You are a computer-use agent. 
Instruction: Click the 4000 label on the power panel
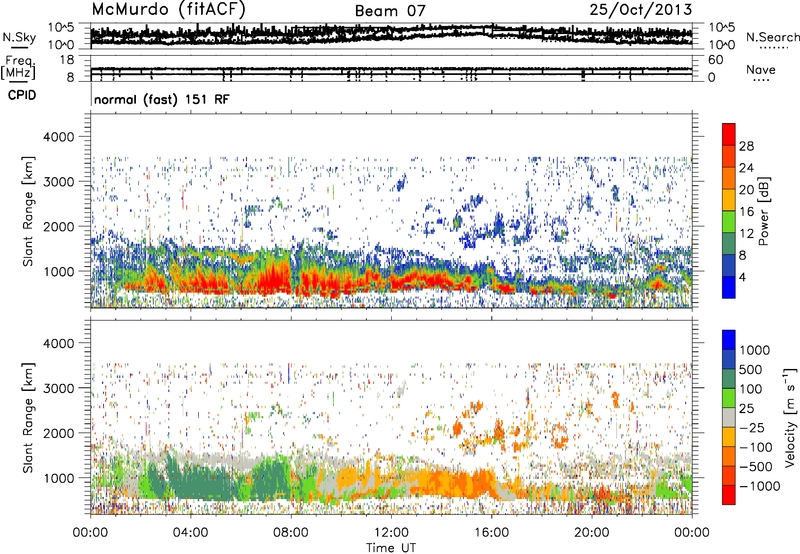(58, 137)
